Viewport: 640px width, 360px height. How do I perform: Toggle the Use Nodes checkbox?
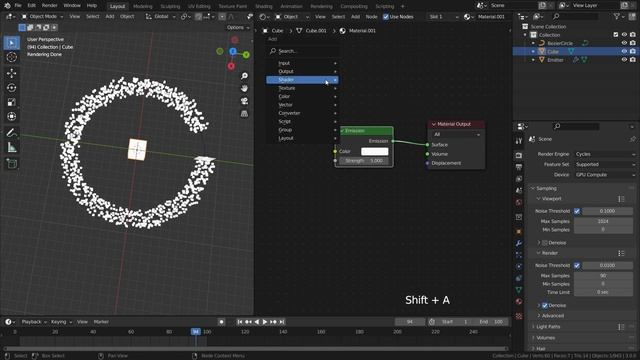click(386, 17)
